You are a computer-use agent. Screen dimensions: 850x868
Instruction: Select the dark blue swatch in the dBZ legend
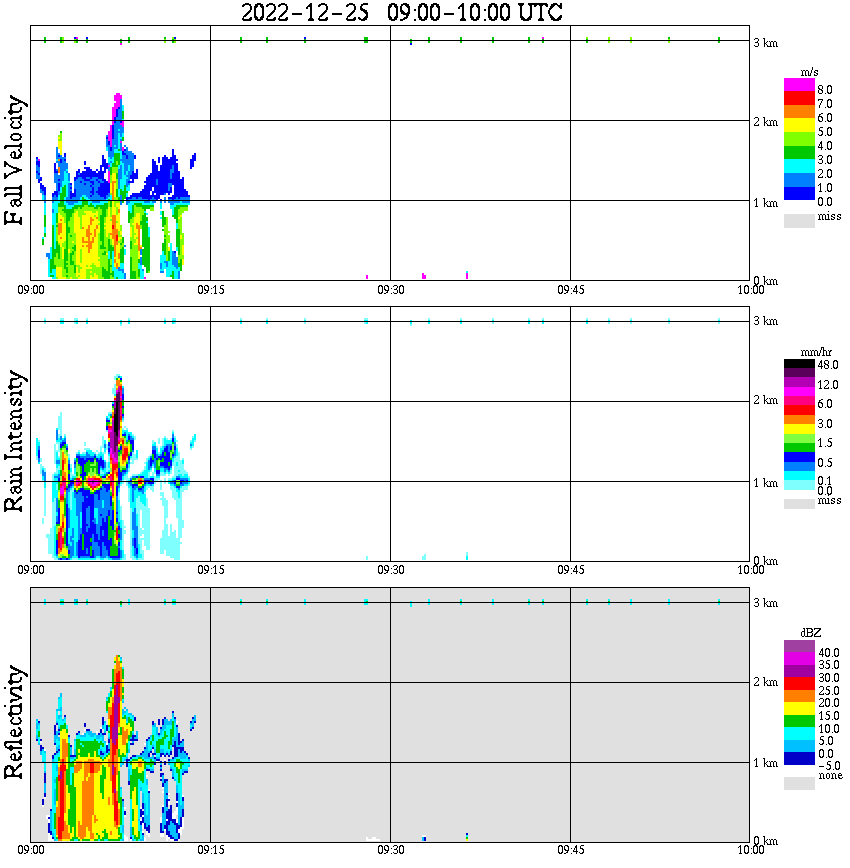click(x=799, y=758)
